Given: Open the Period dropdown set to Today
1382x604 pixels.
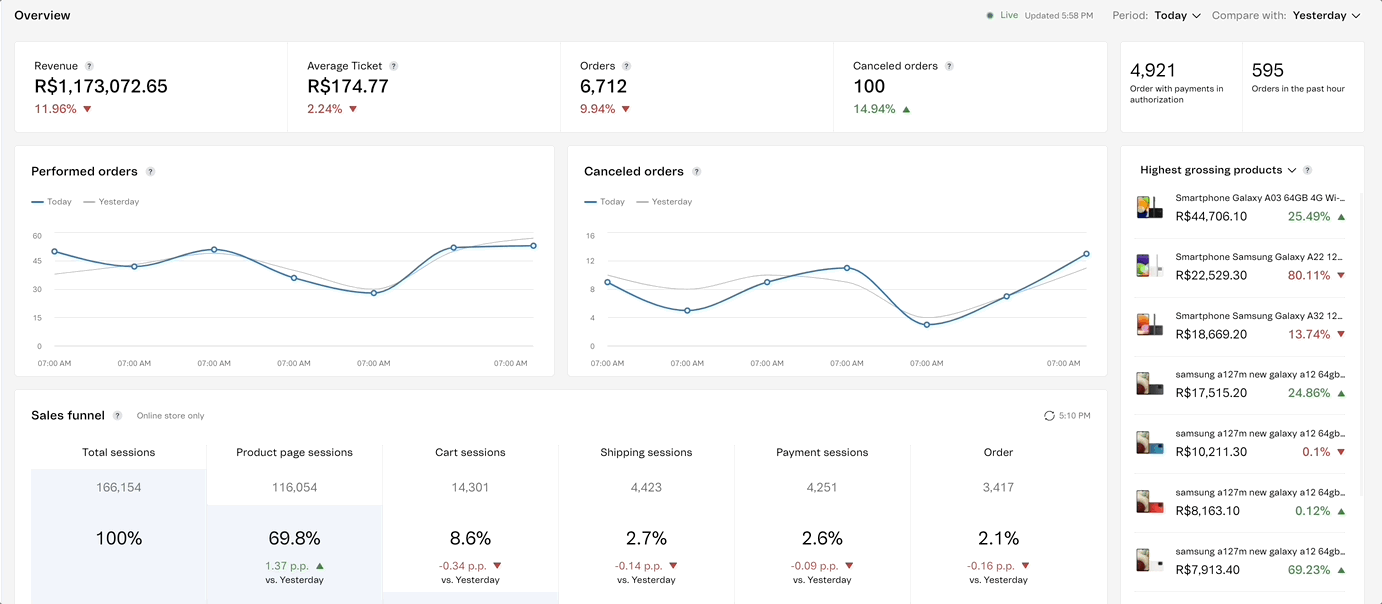Looking at the screenshot, I should 1177,16.
